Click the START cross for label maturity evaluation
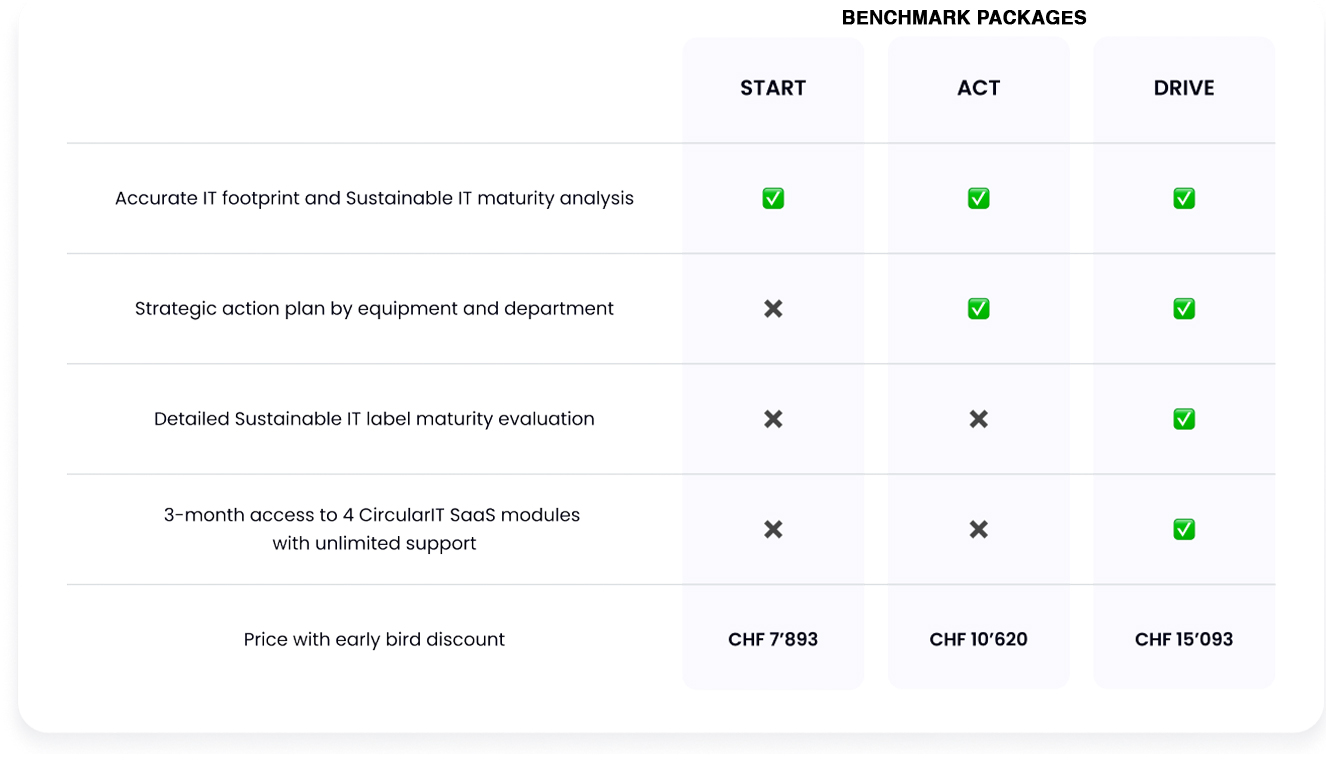Screen dimensions: 1326x767 (x=773, y=419)
